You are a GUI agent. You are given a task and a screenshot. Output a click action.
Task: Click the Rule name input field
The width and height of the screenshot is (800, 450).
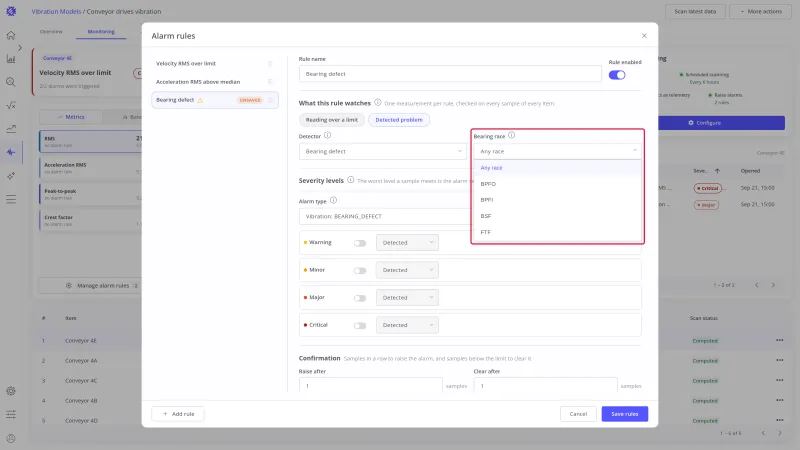click(450, 74)
